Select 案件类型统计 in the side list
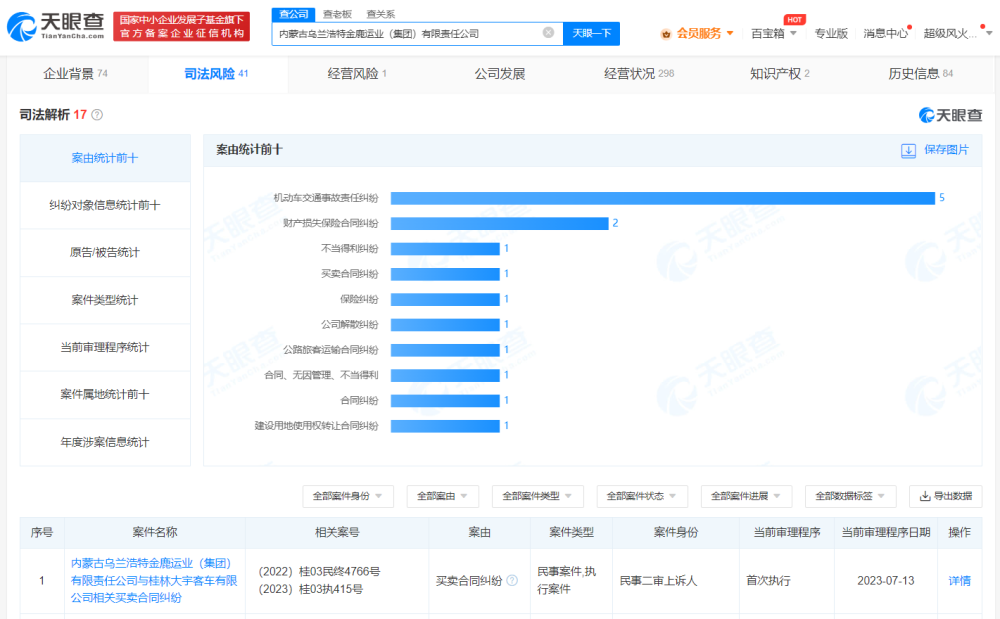 [x=105, y=300]
